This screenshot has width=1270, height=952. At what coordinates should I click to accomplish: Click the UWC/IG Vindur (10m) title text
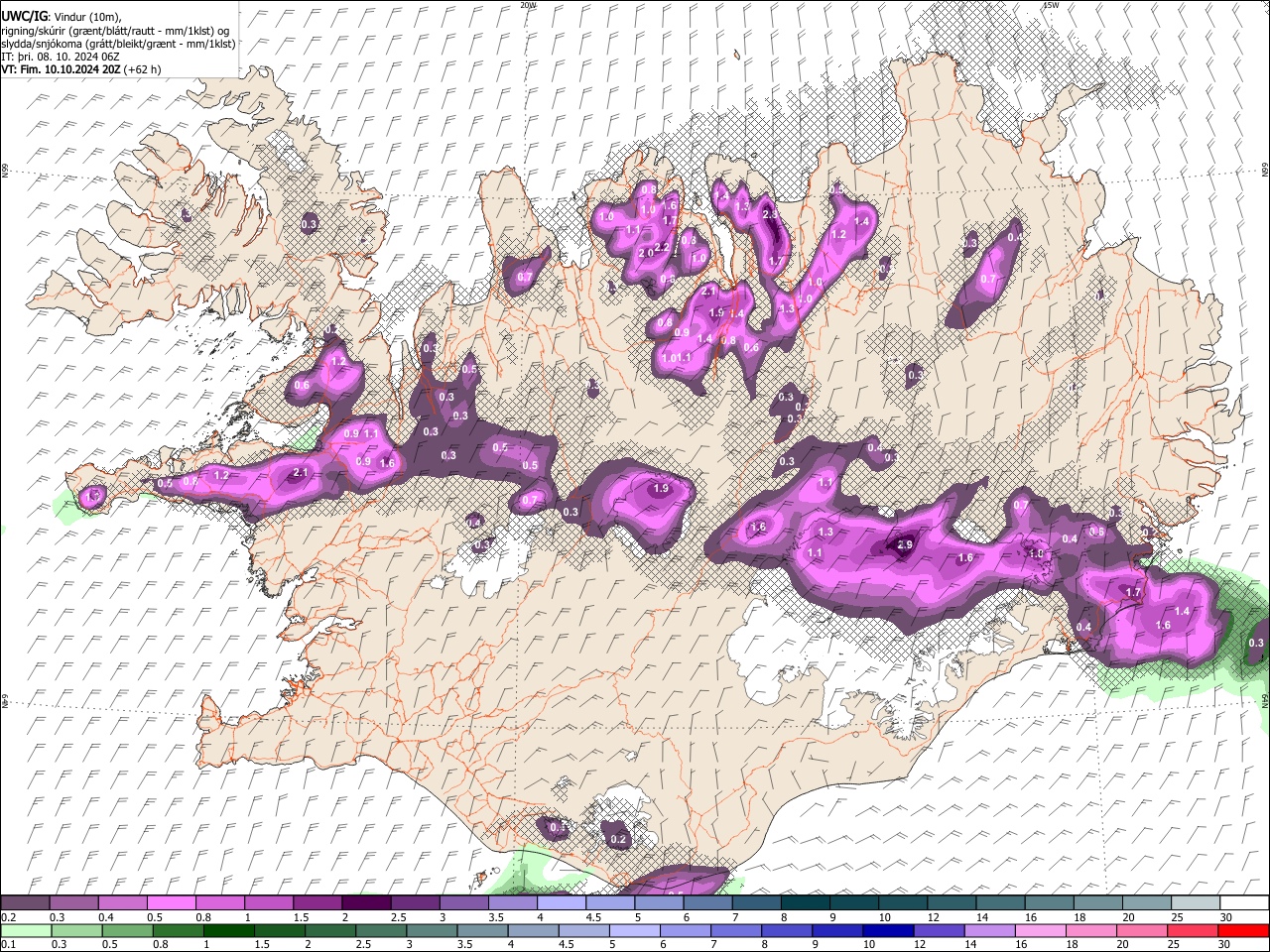click(61, 16)
